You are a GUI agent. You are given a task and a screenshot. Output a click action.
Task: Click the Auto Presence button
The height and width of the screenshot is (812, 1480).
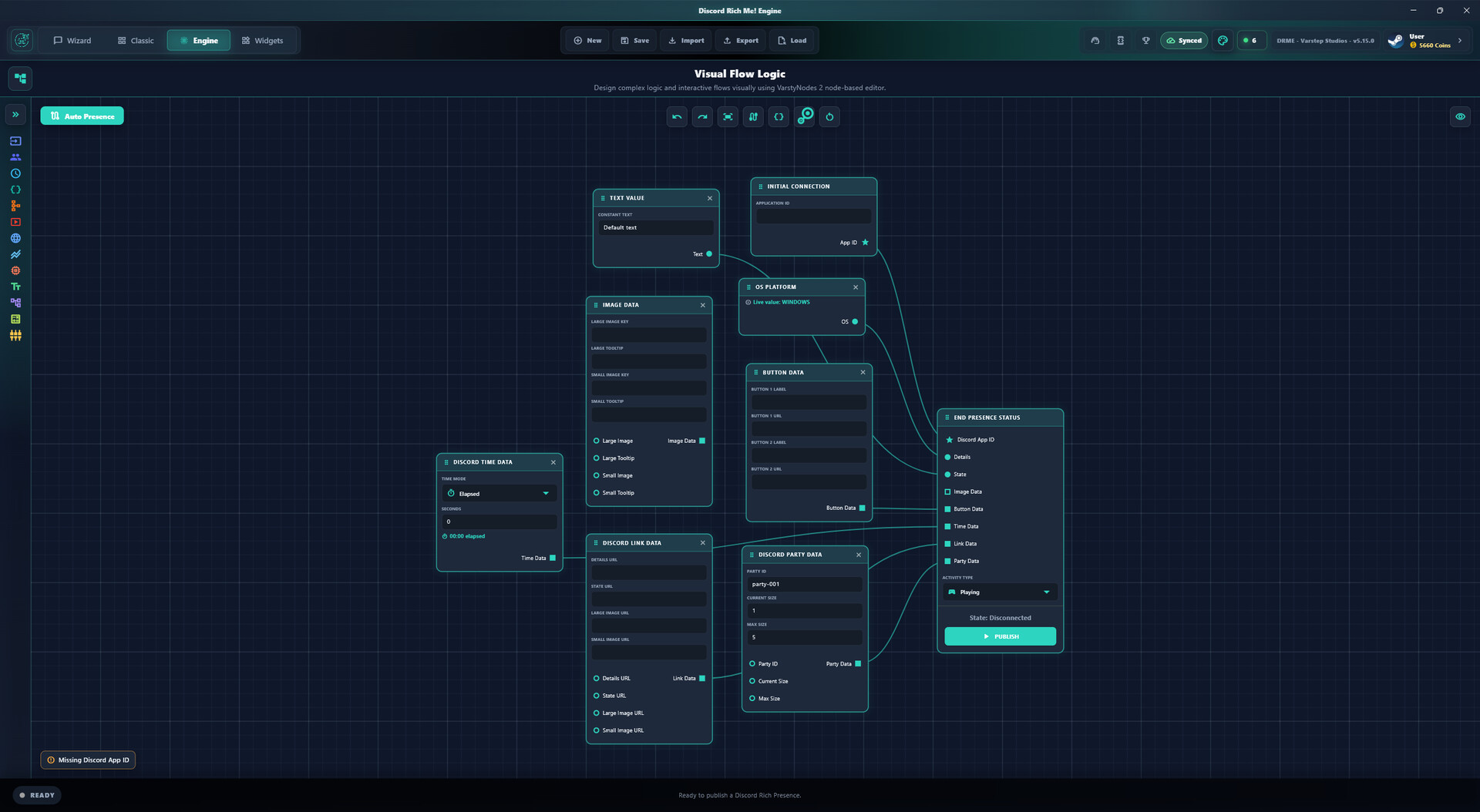point(82,116)
